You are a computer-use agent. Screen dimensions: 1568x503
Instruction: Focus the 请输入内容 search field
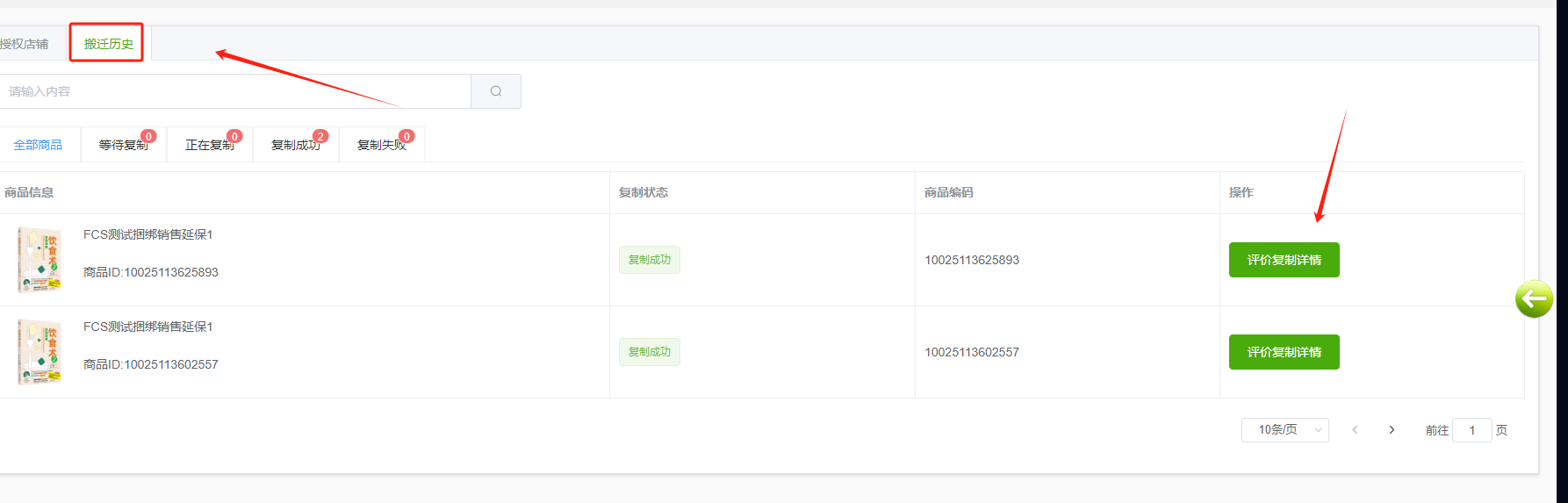235,91
